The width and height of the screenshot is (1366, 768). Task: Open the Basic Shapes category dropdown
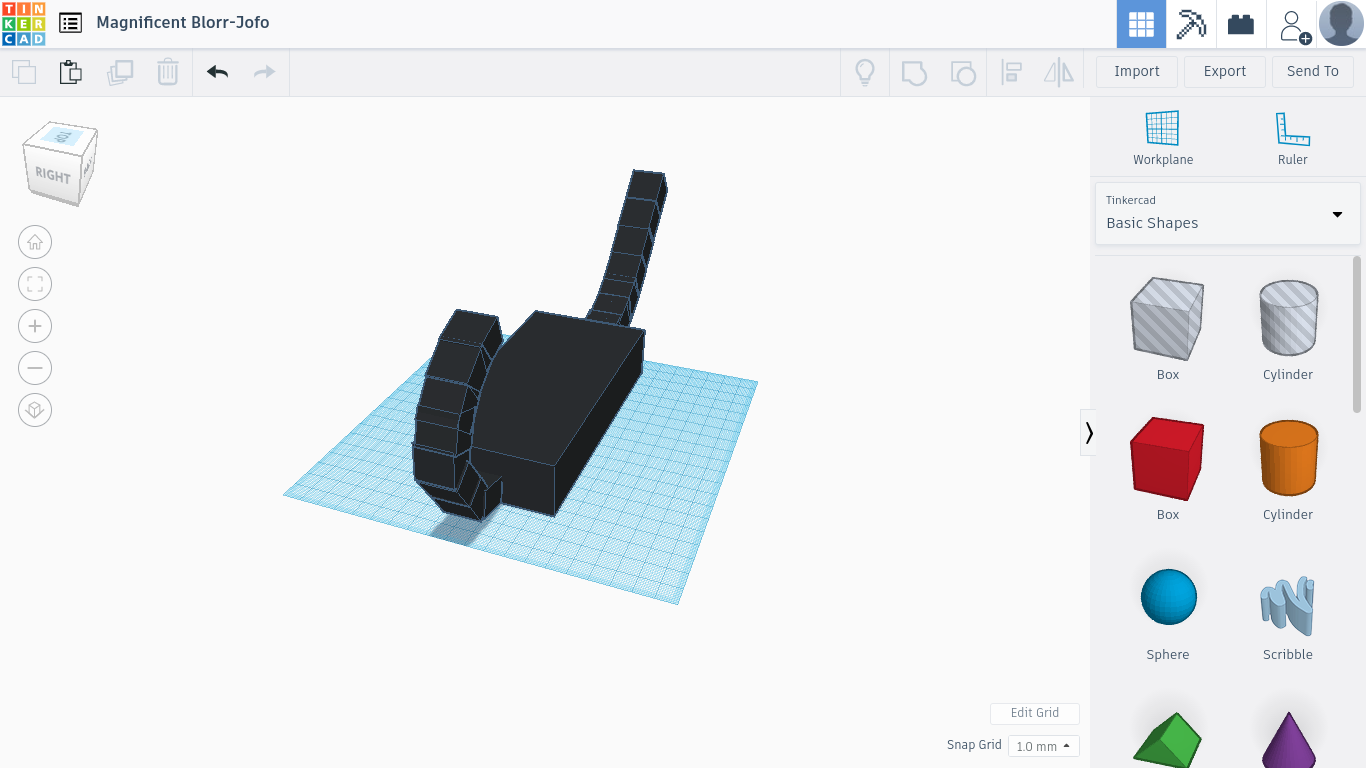point(1227,213)
